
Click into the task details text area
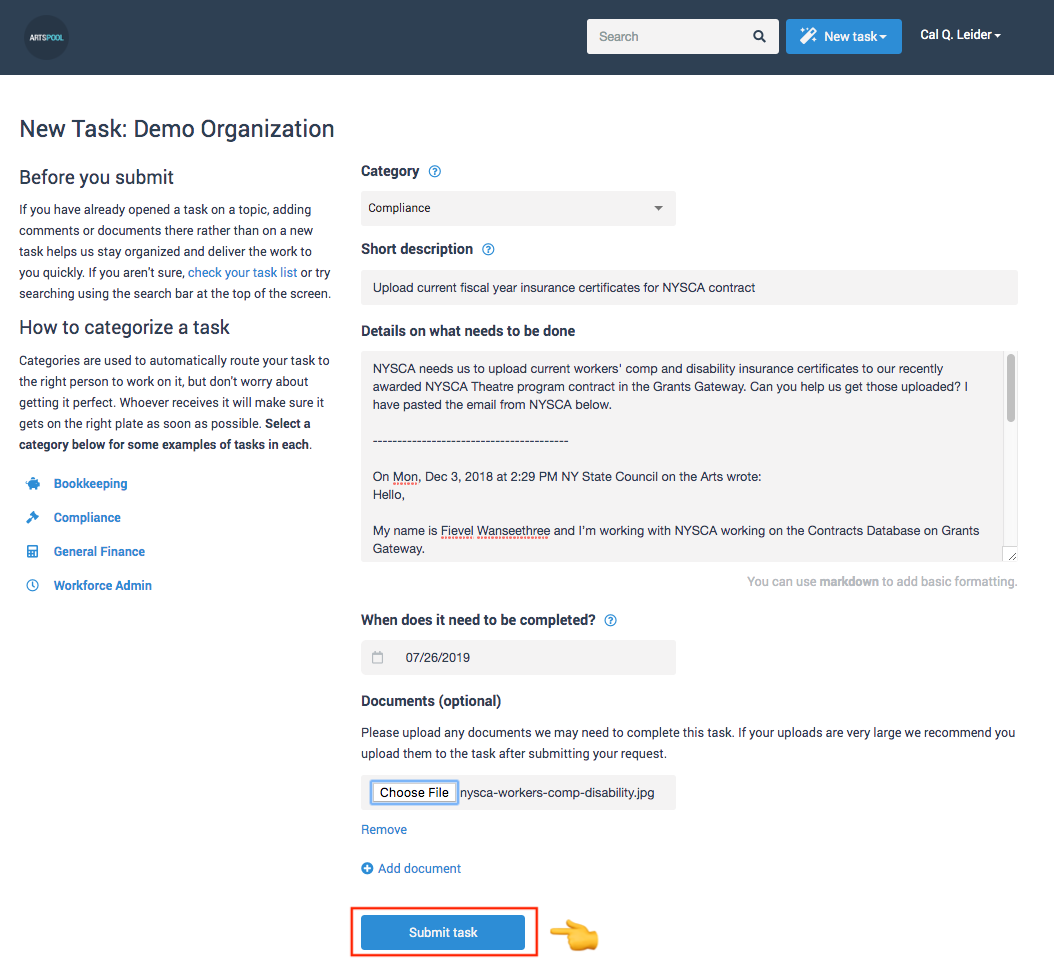pyautogui.click(x=682, y=456)
